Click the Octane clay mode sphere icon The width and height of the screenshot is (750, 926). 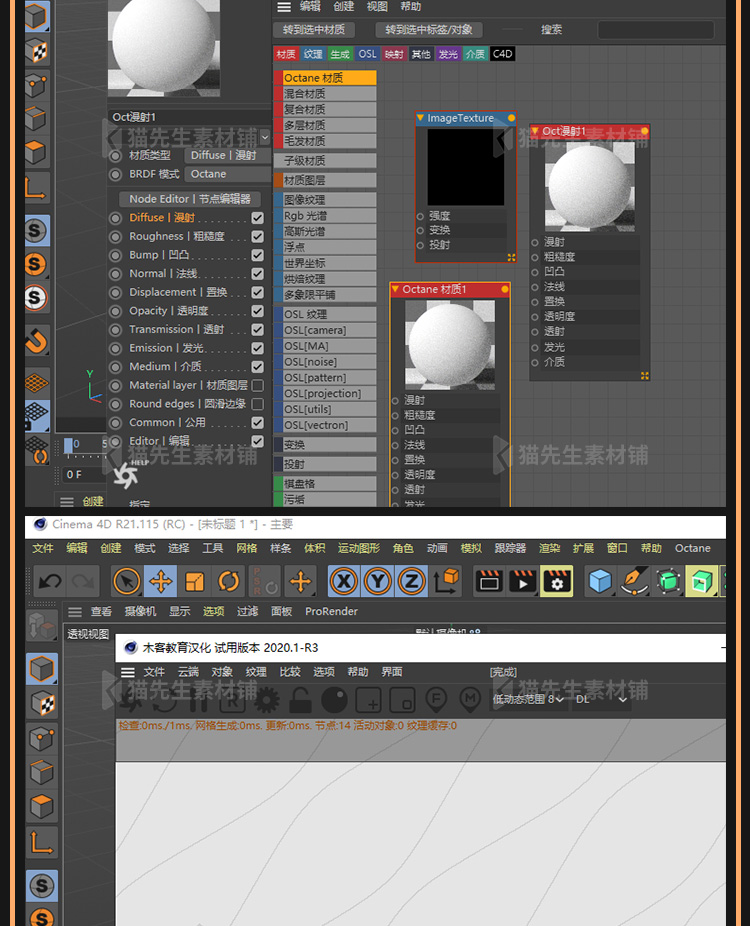334,700
